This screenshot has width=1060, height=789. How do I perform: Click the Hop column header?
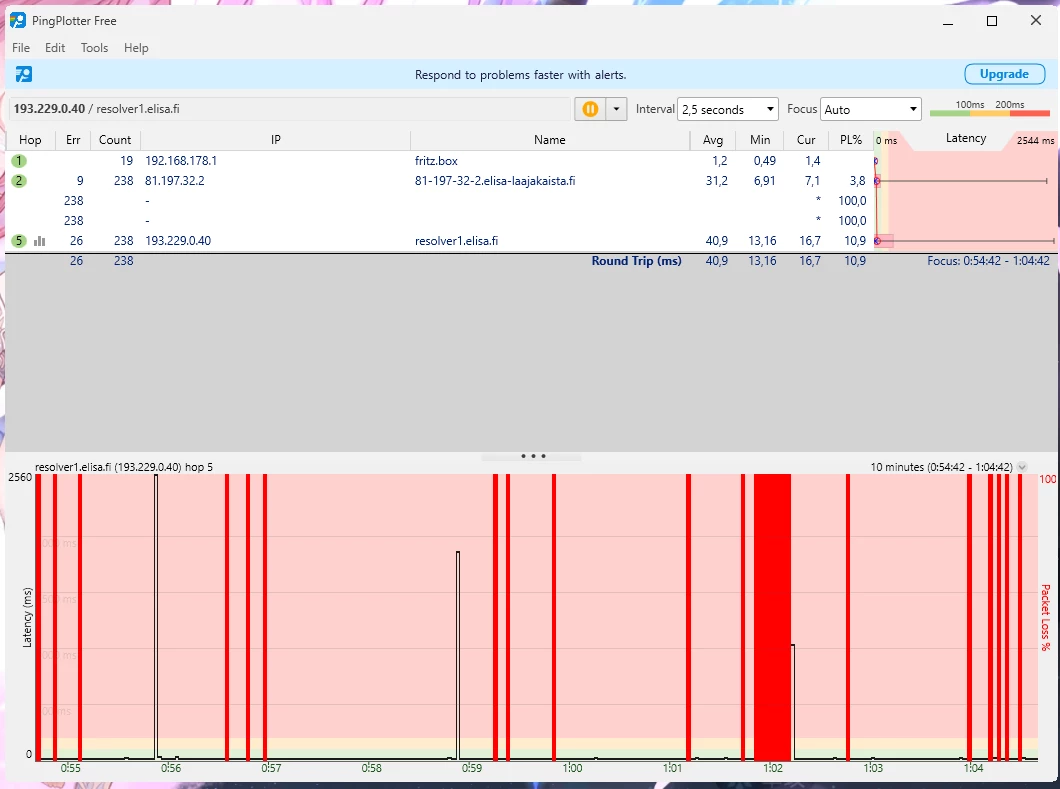click(30, 140)
